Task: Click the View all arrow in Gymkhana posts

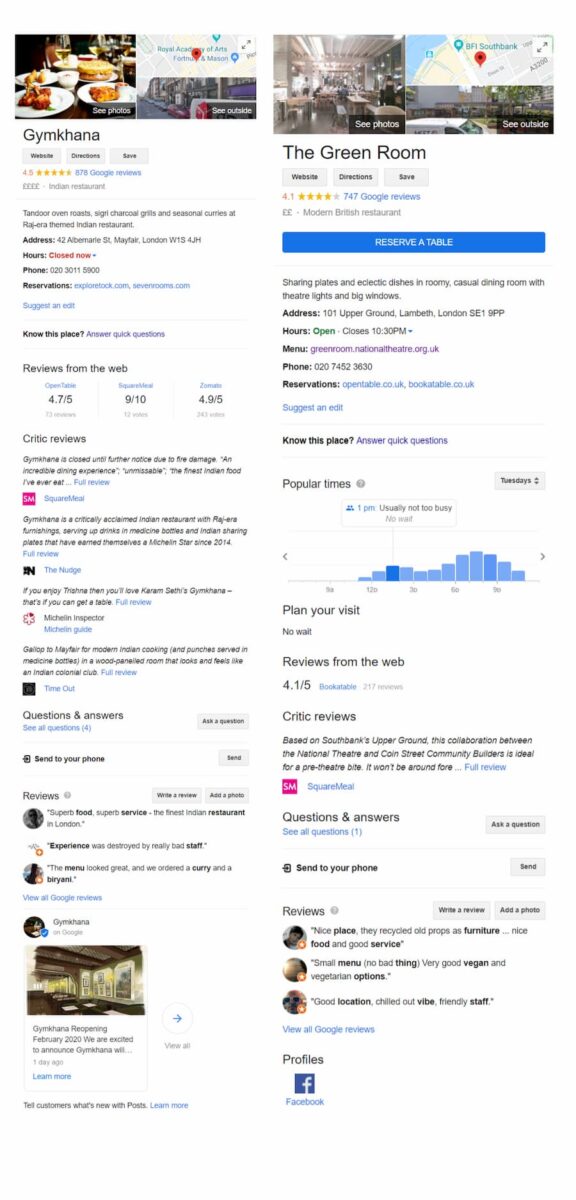Action: click(177, 1019)
